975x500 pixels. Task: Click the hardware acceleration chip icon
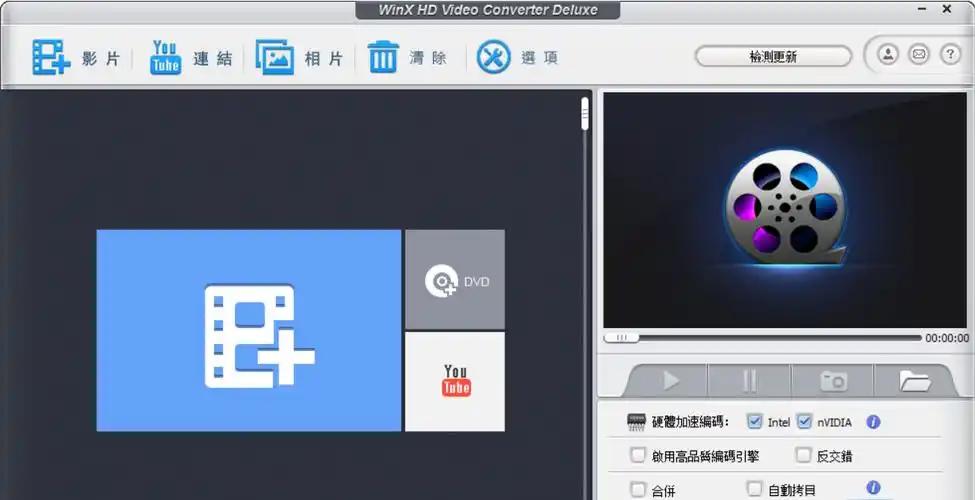pyautogui.click(x=636, y=422)
